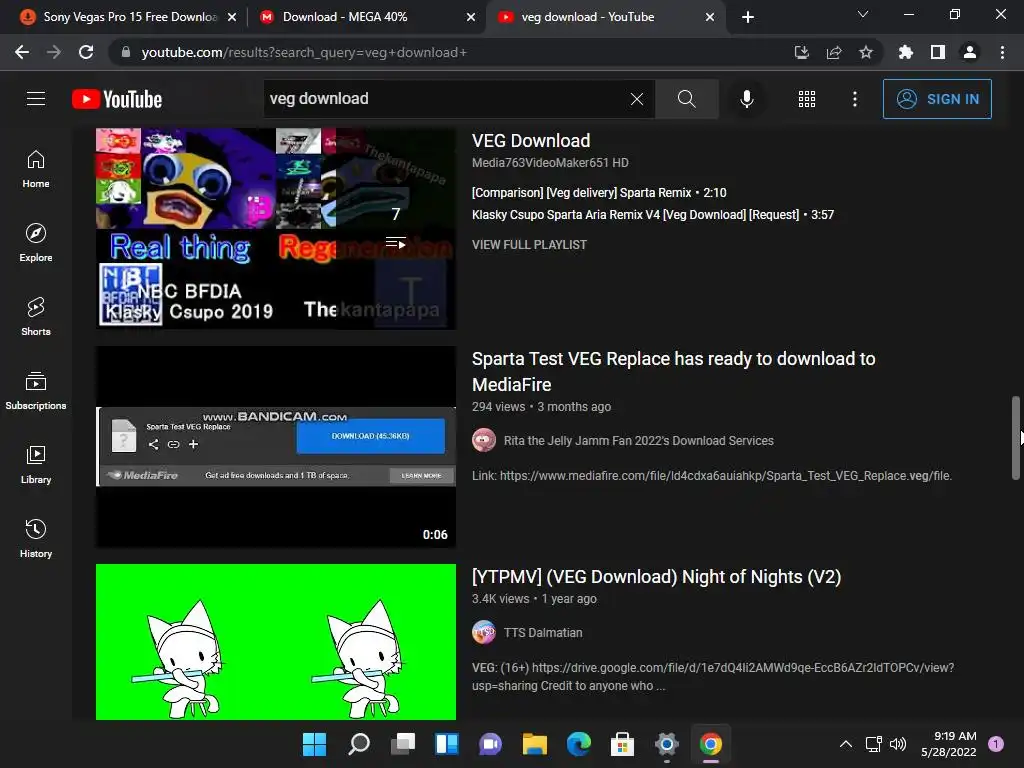
Task: Click the magnifier search button
Action: click(x=686, y=99)
